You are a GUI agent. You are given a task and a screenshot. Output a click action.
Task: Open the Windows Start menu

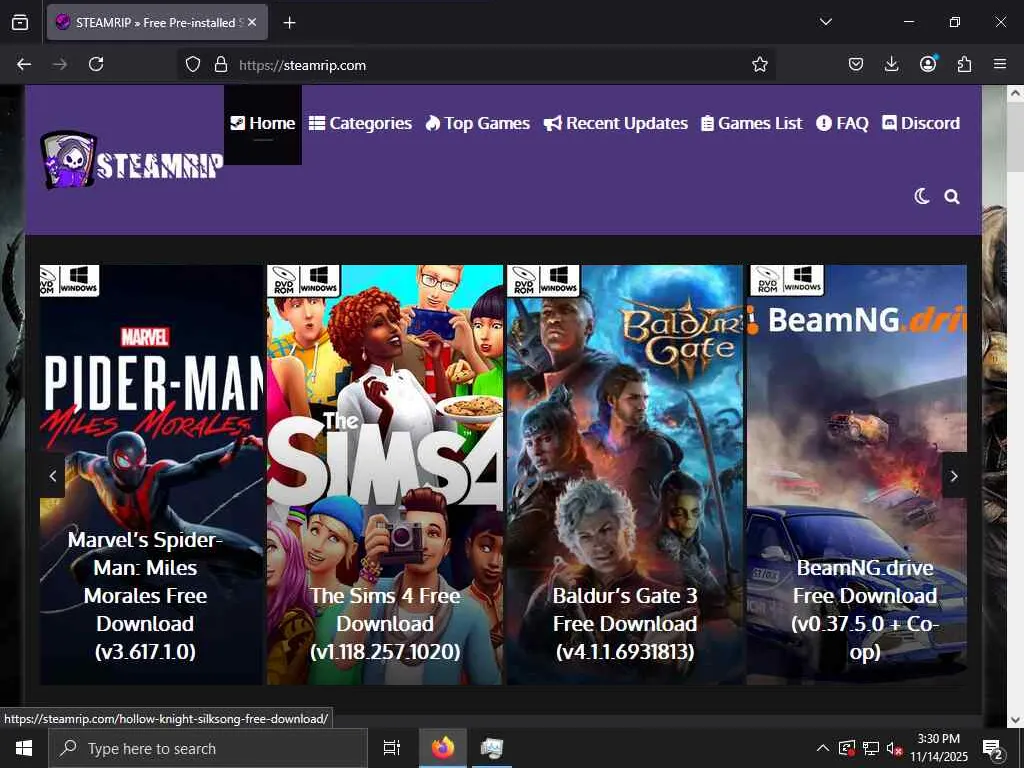point(24,748)
